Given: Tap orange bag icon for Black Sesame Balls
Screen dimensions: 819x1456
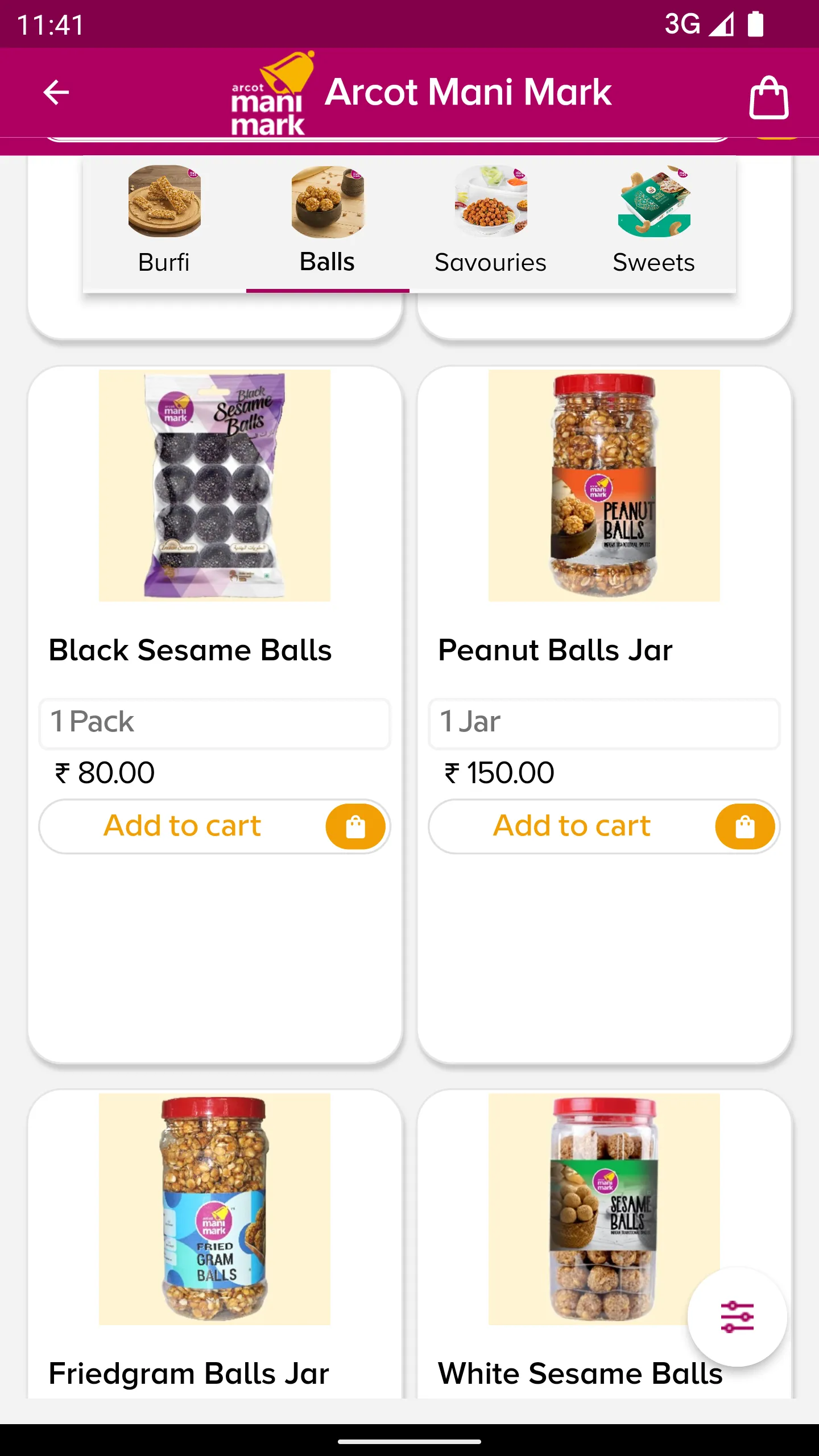Looking at the screenshot, I should (355, 826).
